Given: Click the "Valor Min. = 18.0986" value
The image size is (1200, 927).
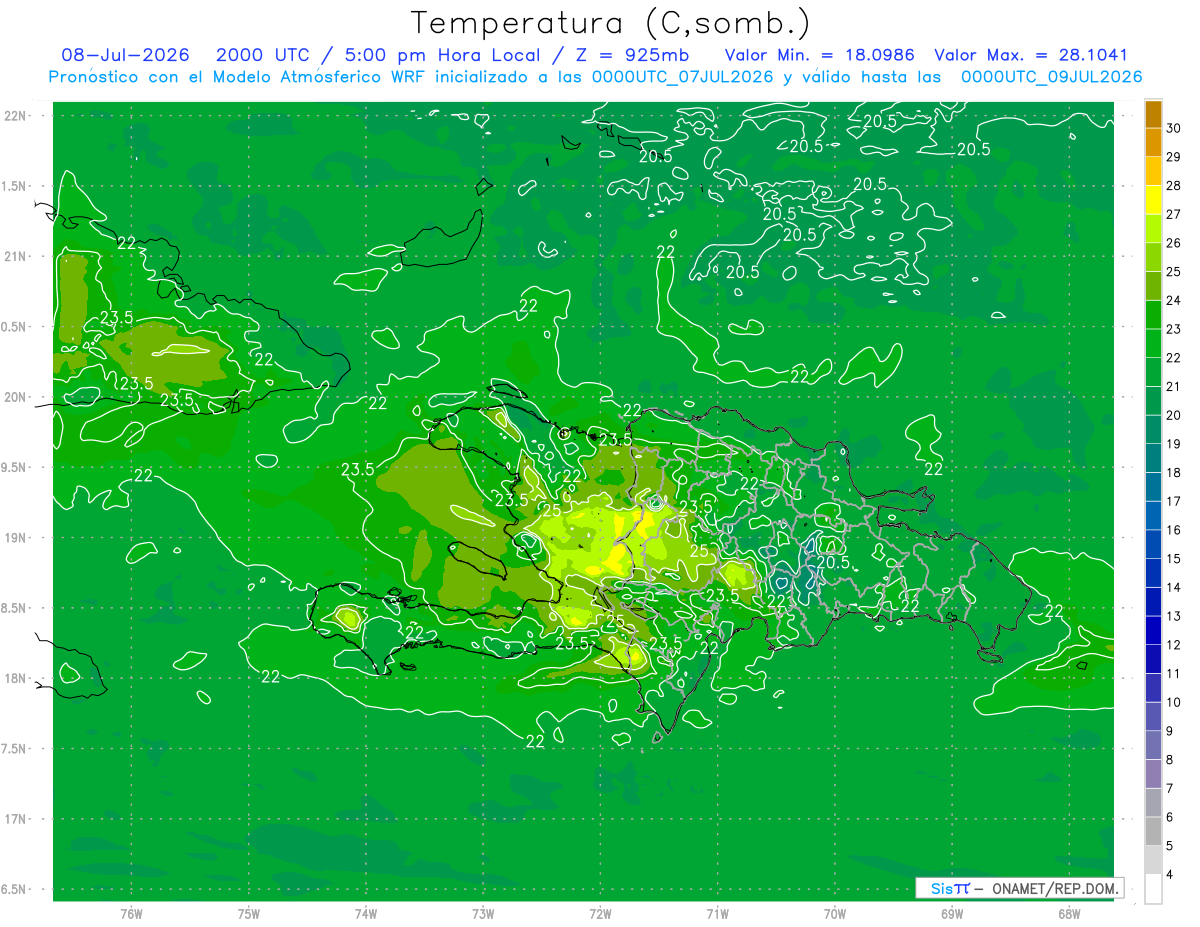Looking at the screenshot, I should coord(819,55).
